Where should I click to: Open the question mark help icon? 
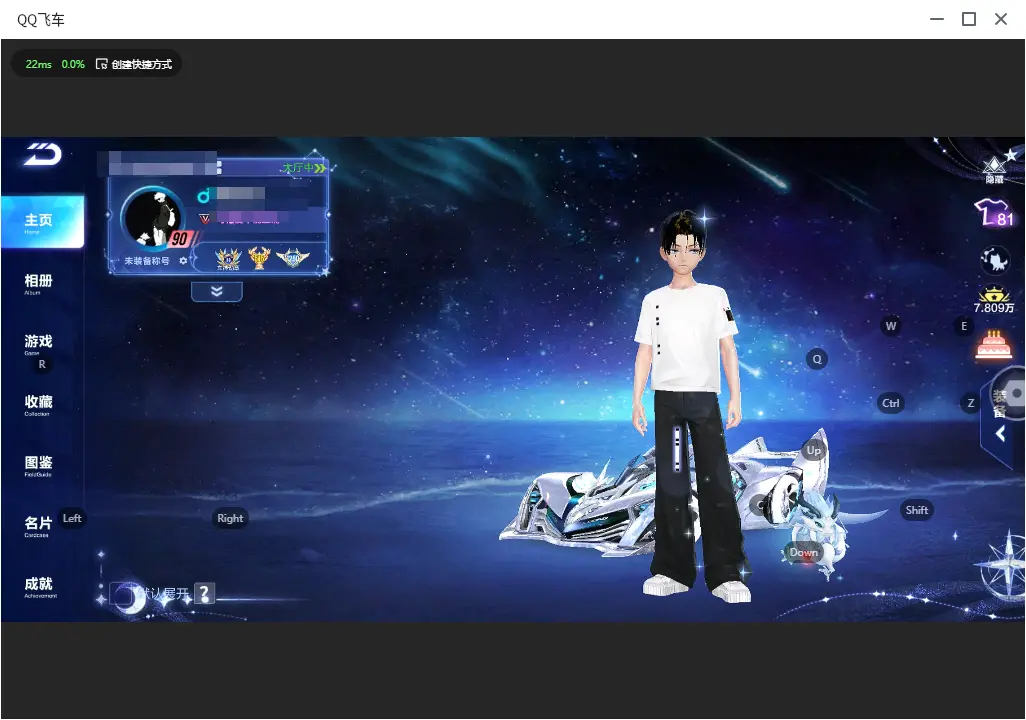tap(205, 594)
